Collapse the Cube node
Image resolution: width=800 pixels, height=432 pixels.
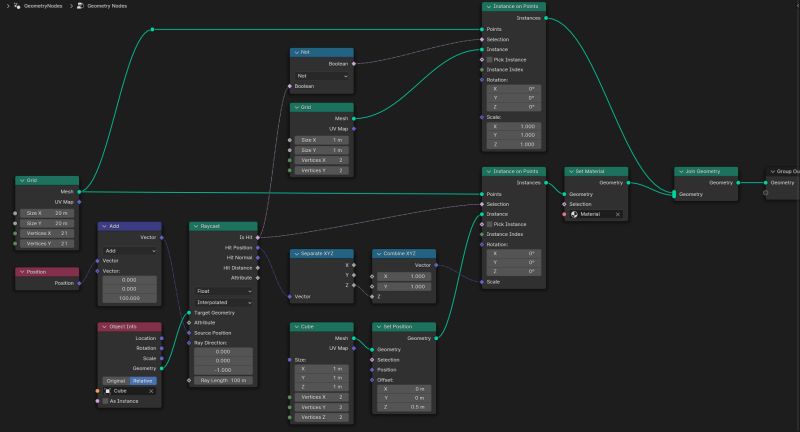pyautogui.click(x=296, y=327)
